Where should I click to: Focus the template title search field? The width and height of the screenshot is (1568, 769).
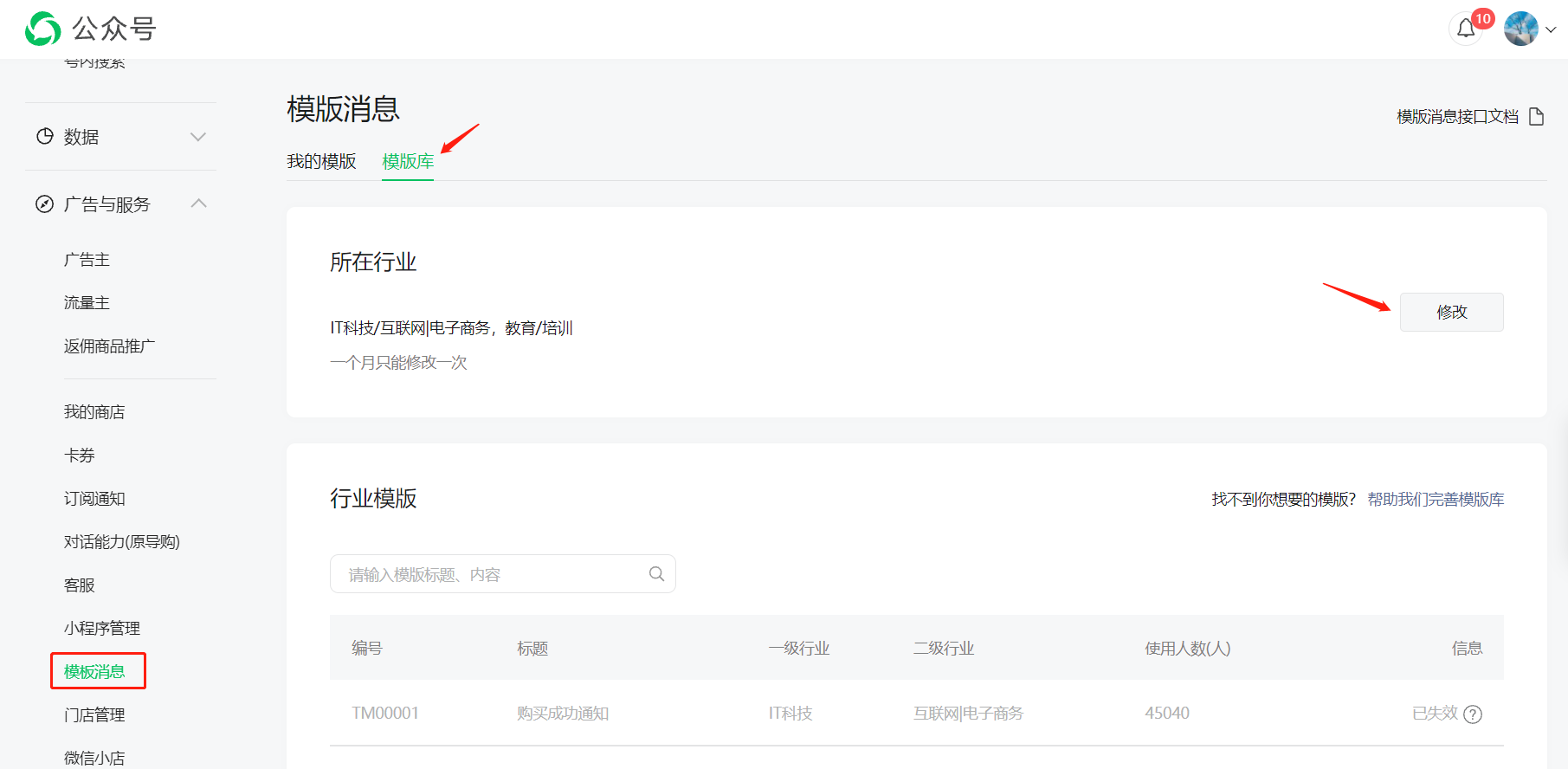[x=502, y=574]
